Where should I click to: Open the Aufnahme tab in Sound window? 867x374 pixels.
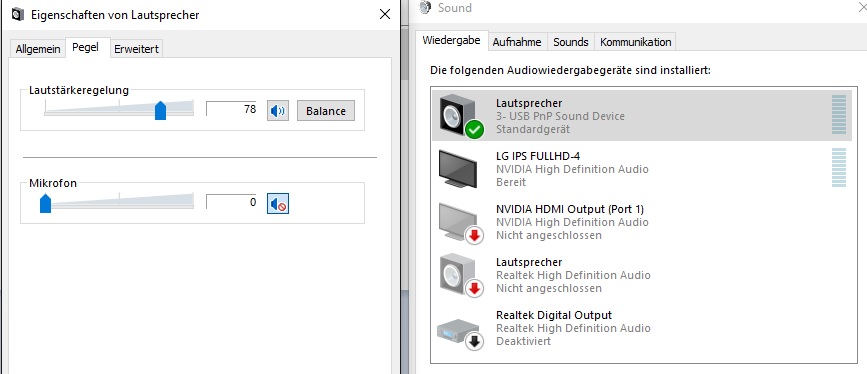pos(518,42)
